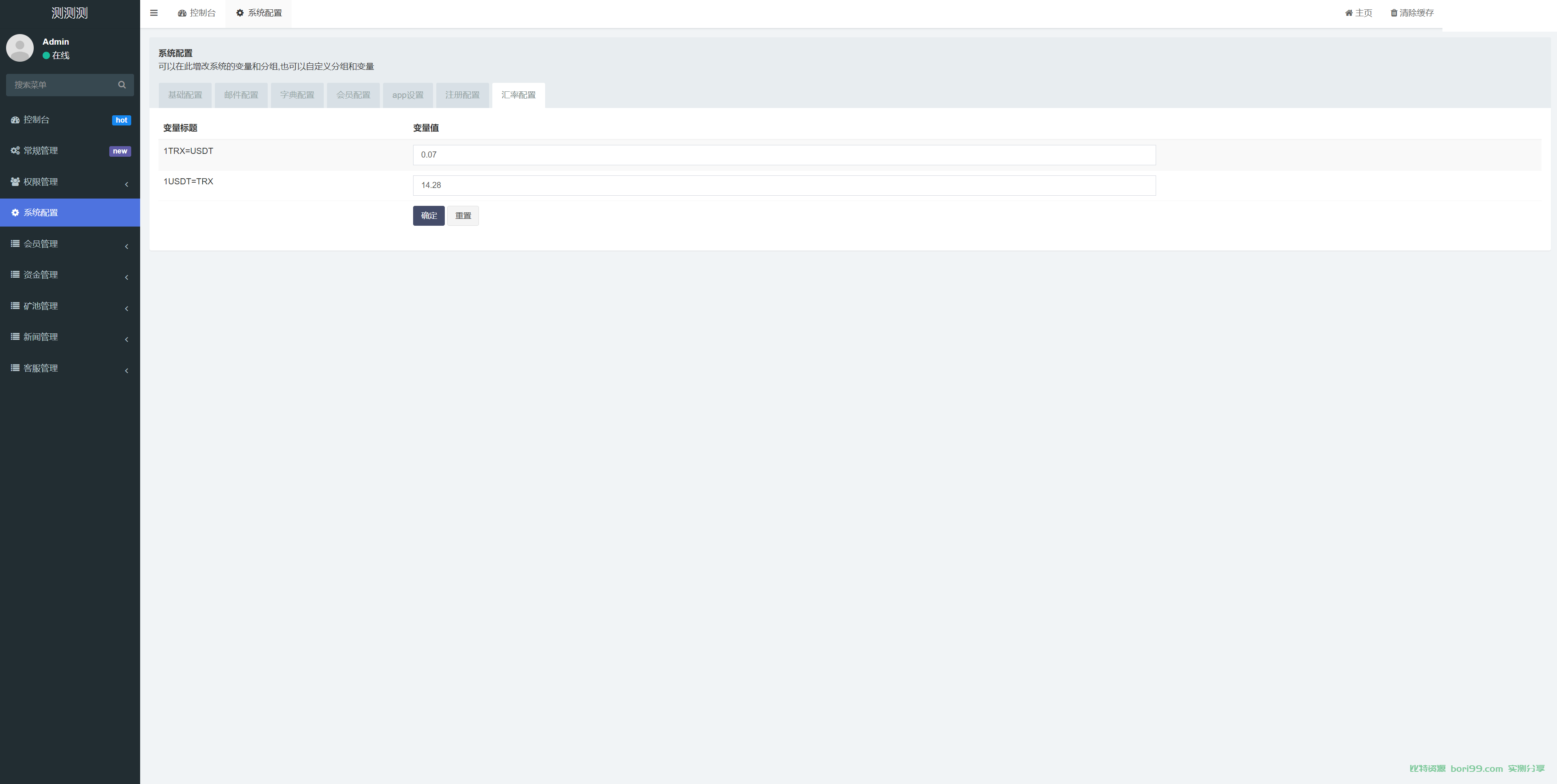Click the trash icon for 清除缓存
The width and height of the screenshot is (1557, 784).
pyautogui.click(x=1394, y=13)
